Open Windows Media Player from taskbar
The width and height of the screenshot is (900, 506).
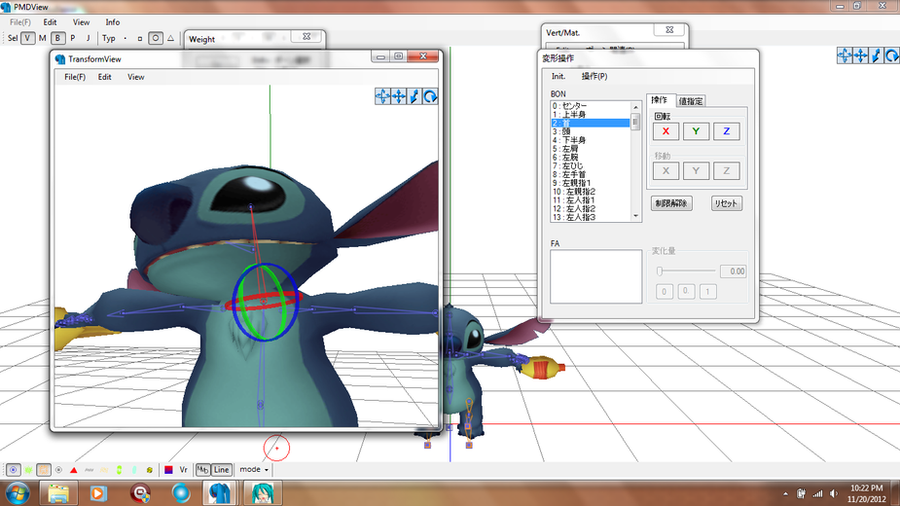(x=98, y=493)
